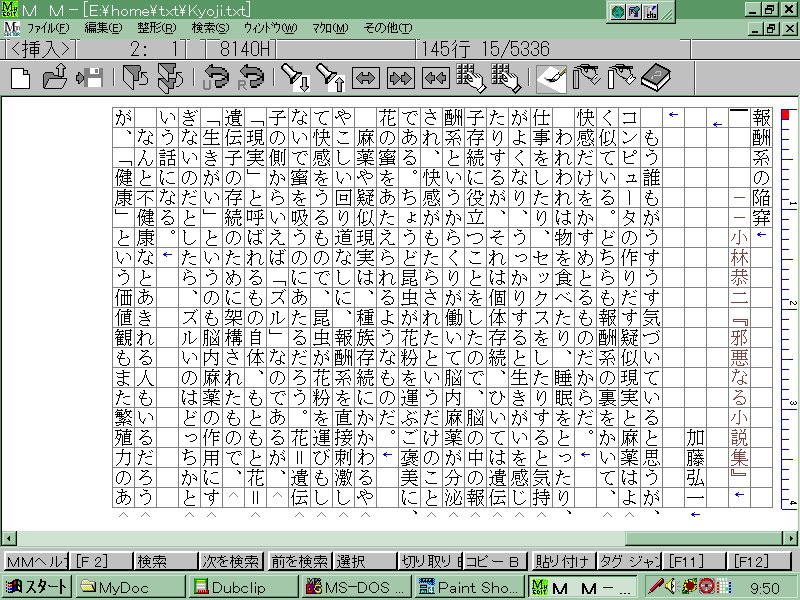
Task: Click the stacked folded-pages arrow icon
Action: (x=170, y=78)
